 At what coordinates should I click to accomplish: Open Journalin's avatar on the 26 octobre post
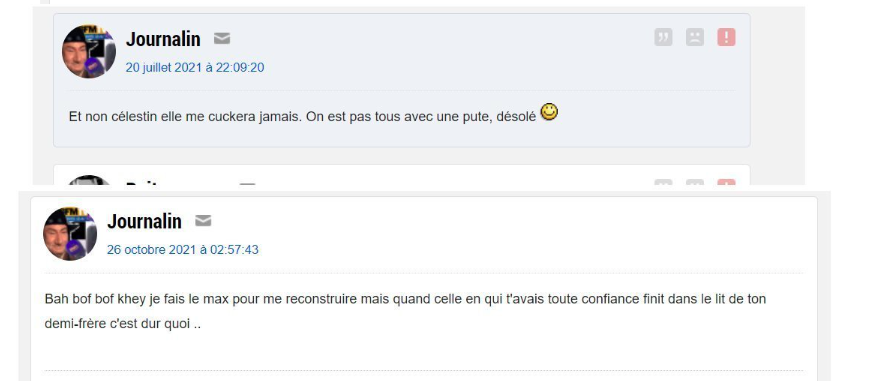point(70,234)
